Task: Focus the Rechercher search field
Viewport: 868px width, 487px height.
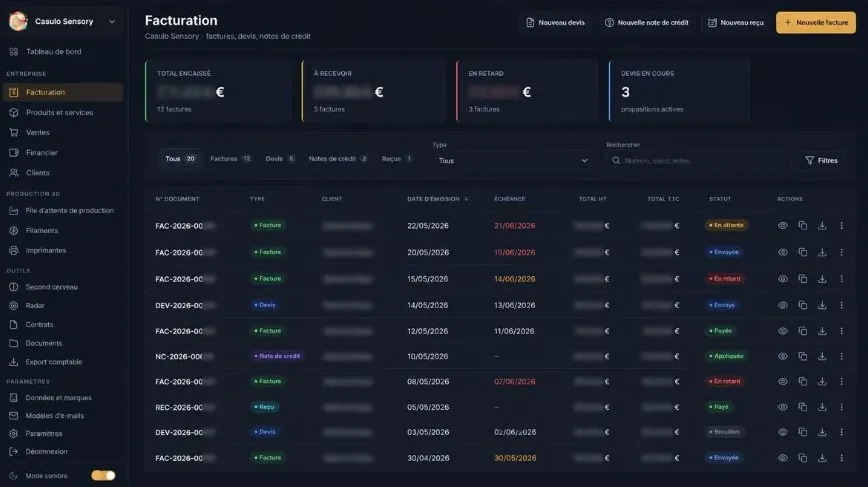Action: tap(699, 160)
